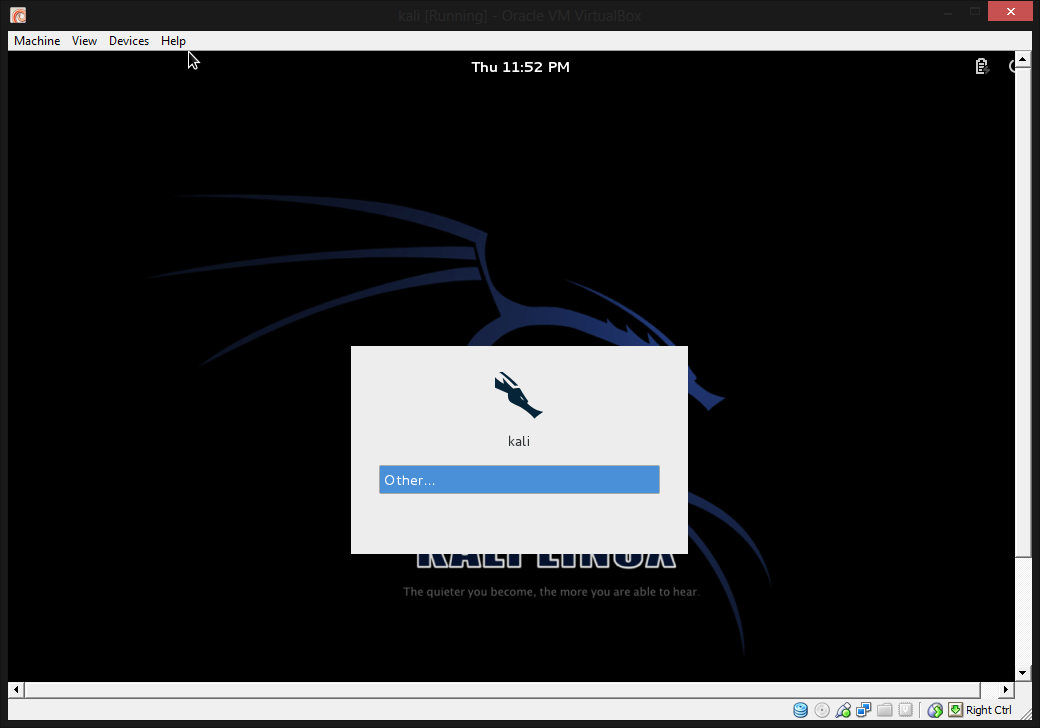This screenshot has width=1040, height=728.
Task: Click the horizontal scrollbar left arrow
Action: [x=17, y=690]
